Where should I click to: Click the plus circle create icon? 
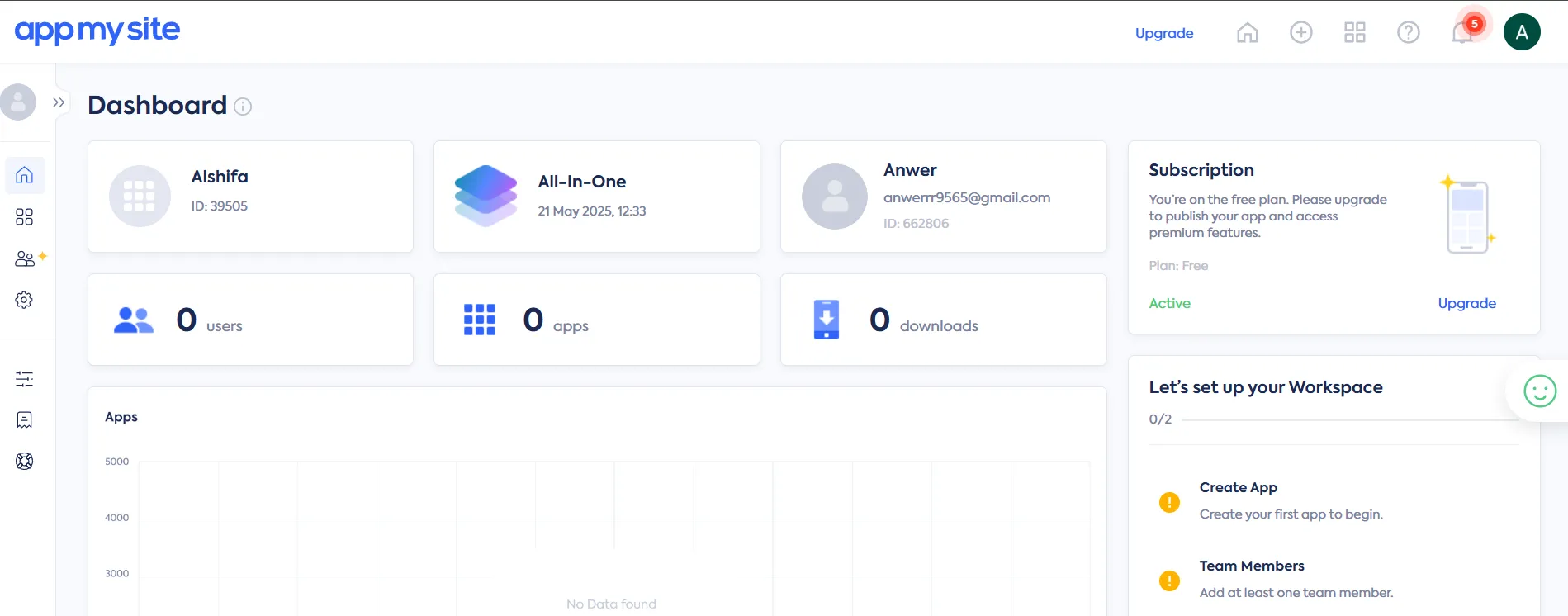tap(1300, 33)
